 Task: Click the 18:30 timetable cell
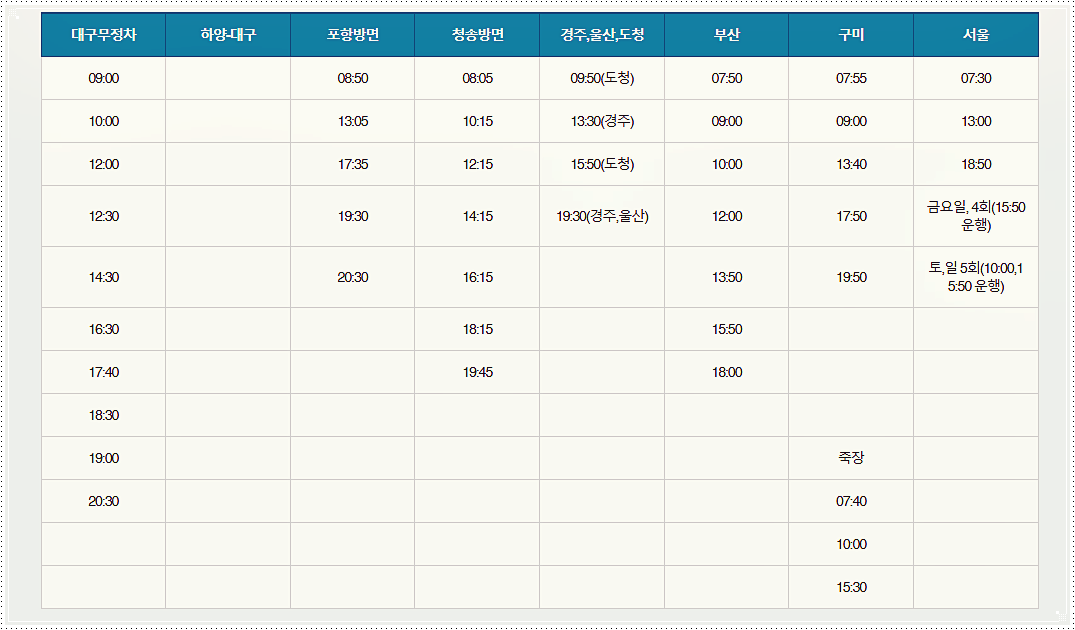click(x=104, y=415)
